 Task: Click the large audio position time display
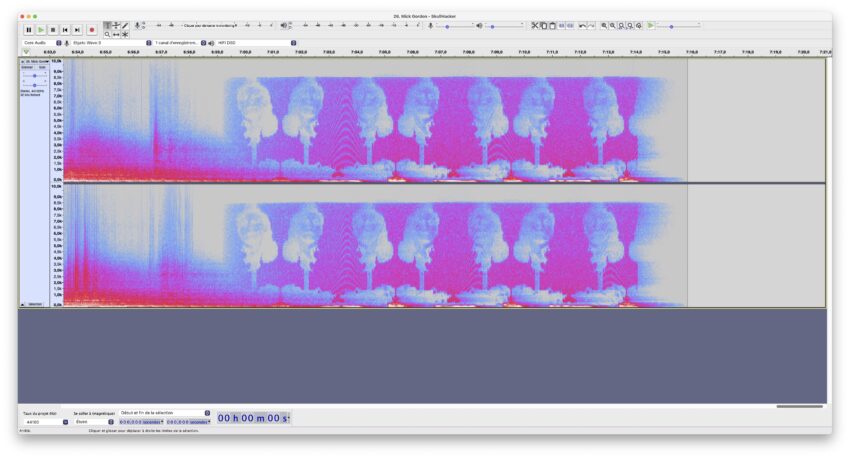(254, 418)
